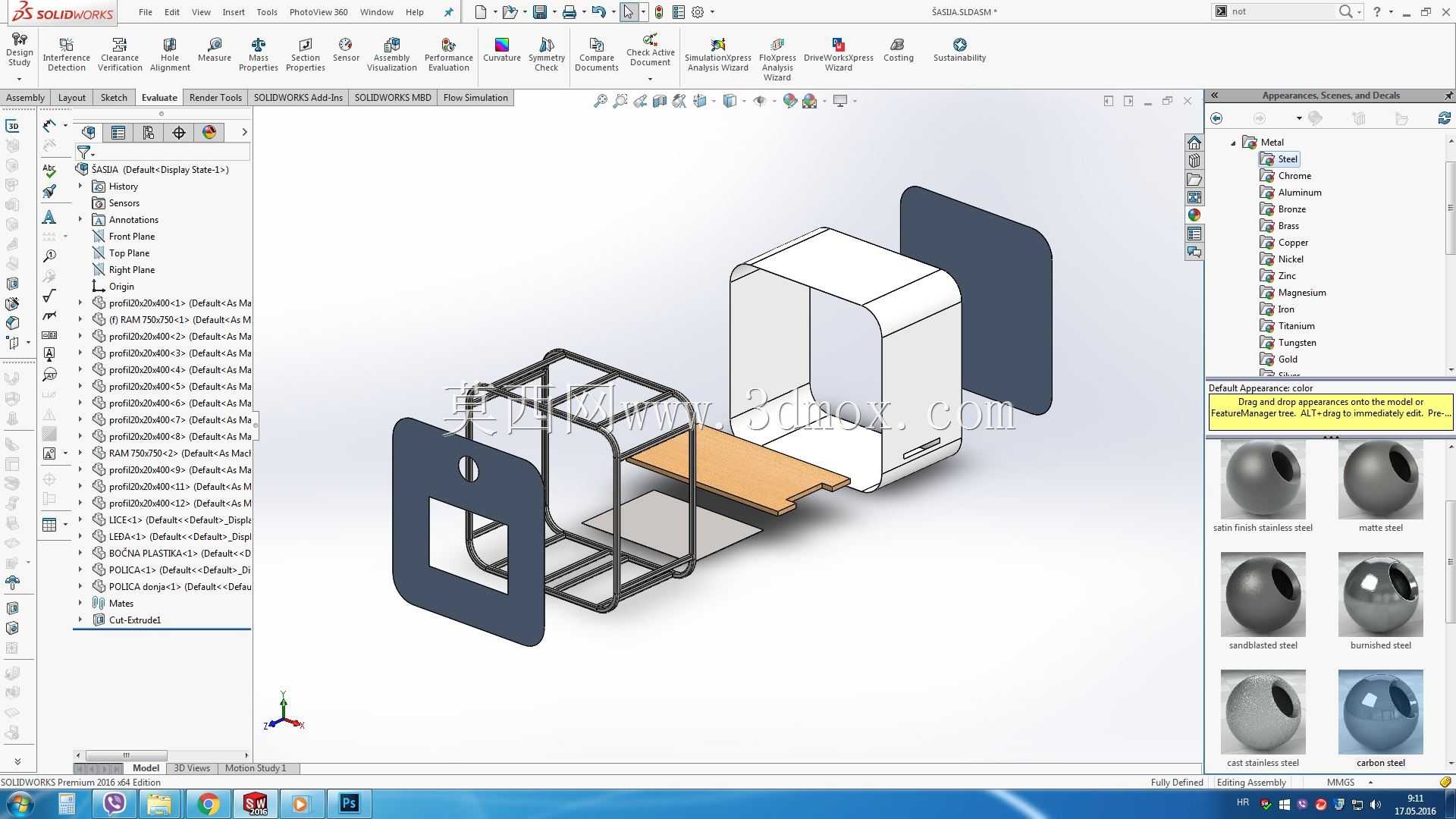Open the DimXpertManager tab icon

(179, 133)
